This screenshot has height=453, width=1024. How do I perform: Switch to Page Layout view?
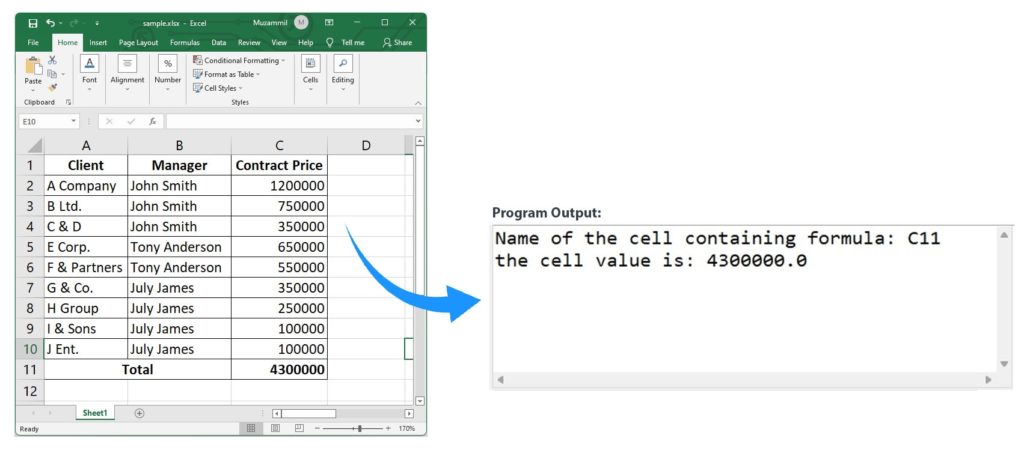(275, 428)
